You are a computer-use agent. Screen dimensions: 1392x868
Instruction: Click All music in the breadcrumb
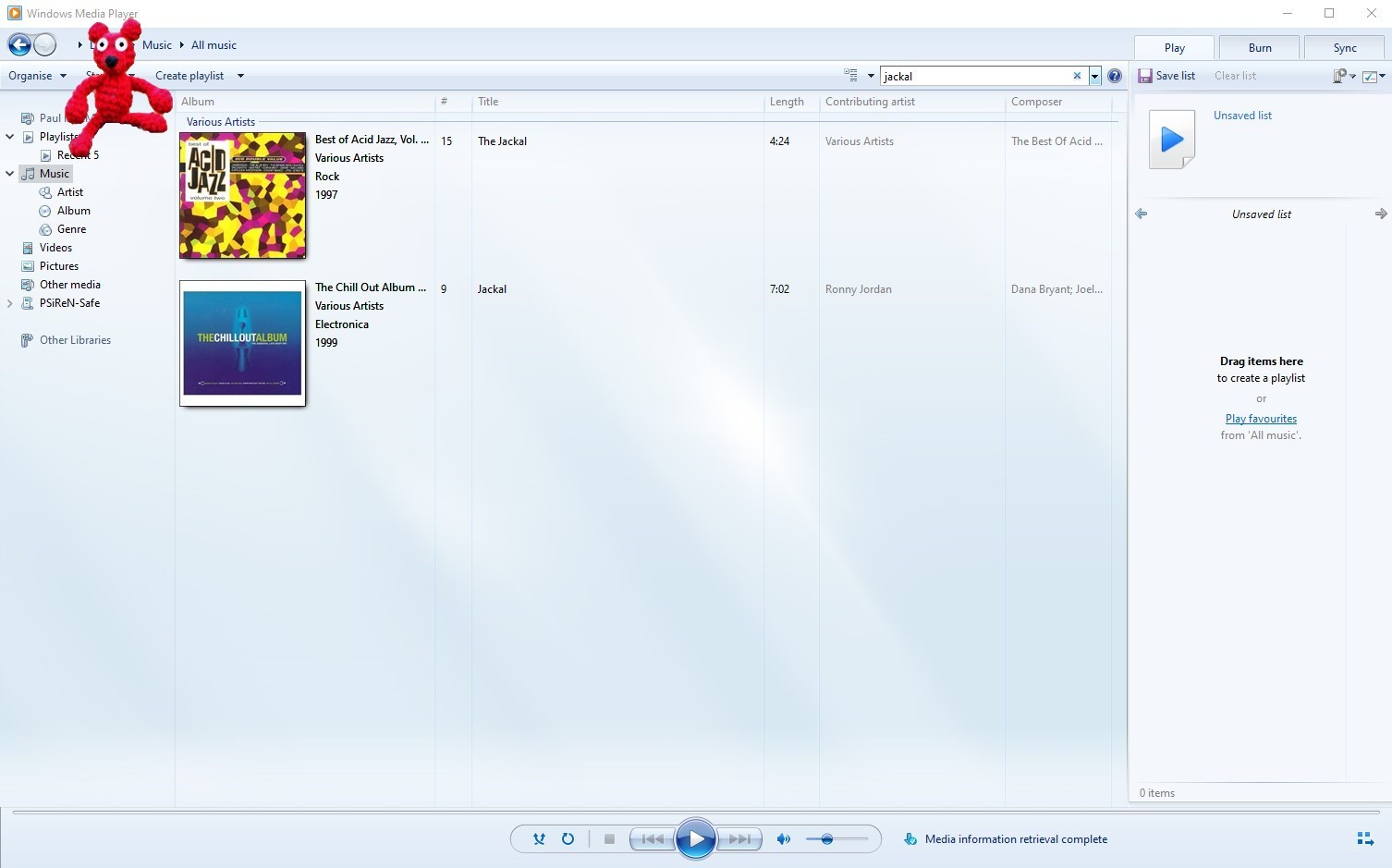214,44
